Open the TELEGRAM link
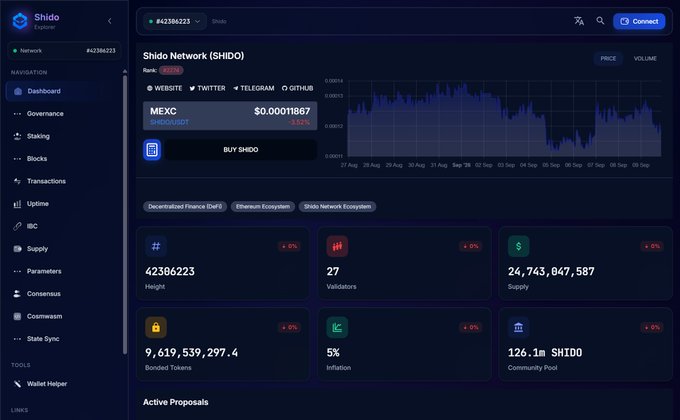This screenshot has width=680, height=420. [253, 88]
